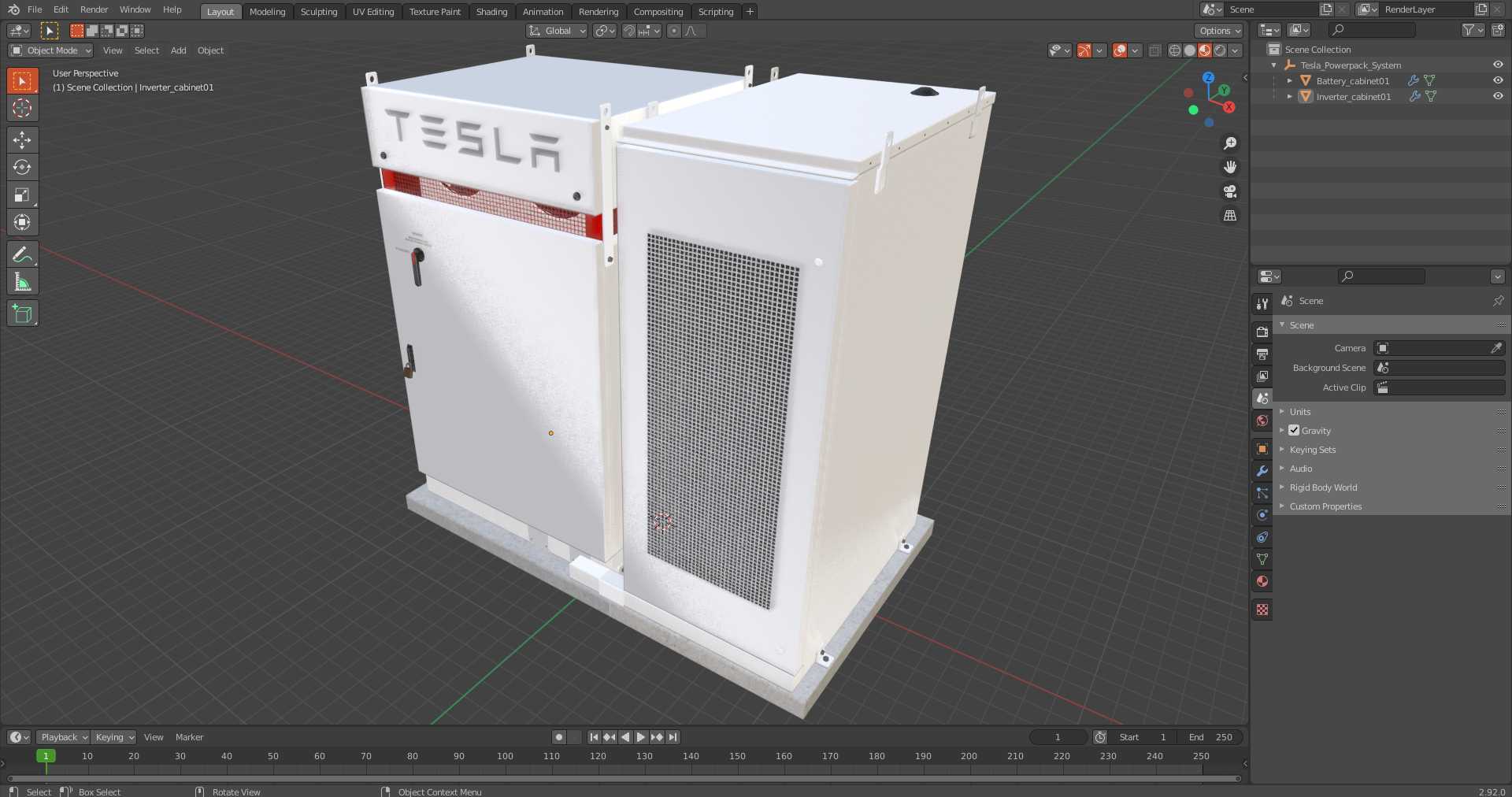Activate the Cursor tool

coord(22,108)
